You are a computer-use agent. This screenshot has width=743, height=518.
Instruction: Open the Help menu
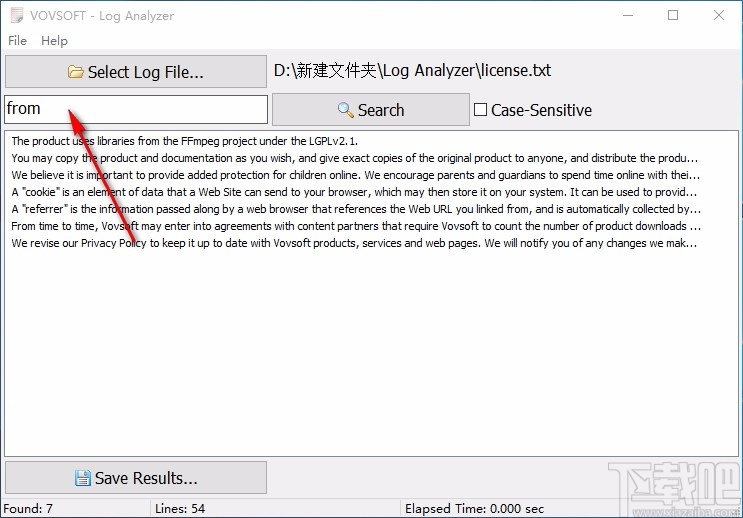(54, 41)
